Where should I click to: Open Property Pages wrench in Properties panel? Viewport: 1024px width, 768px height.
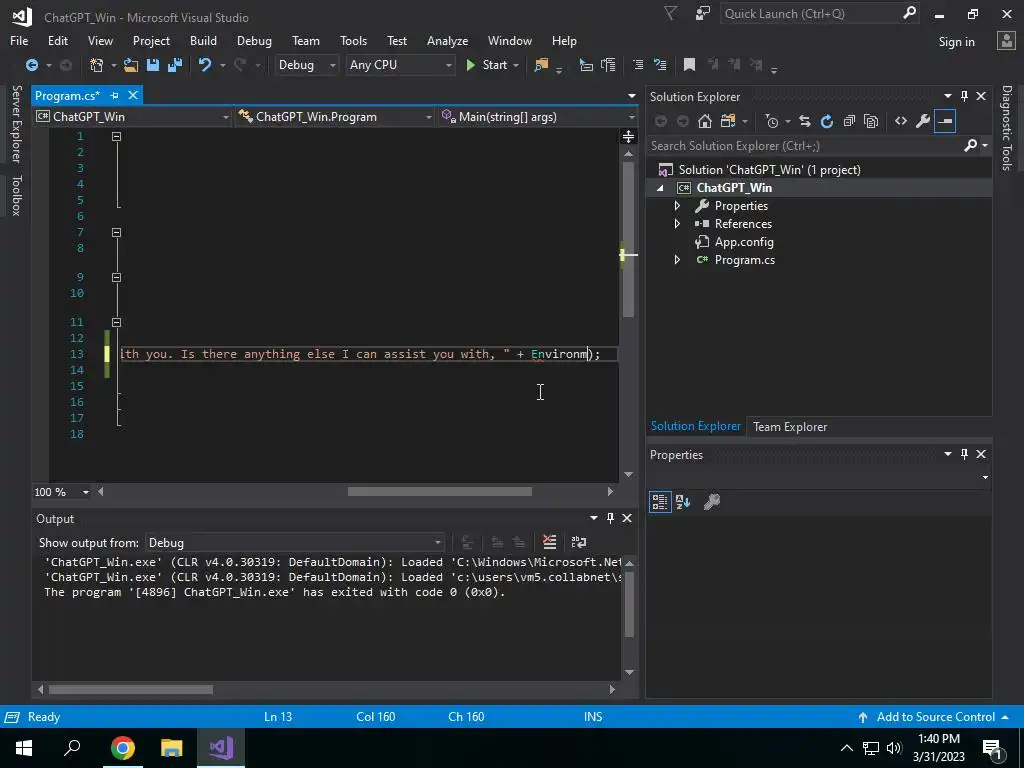pos(712,502)
